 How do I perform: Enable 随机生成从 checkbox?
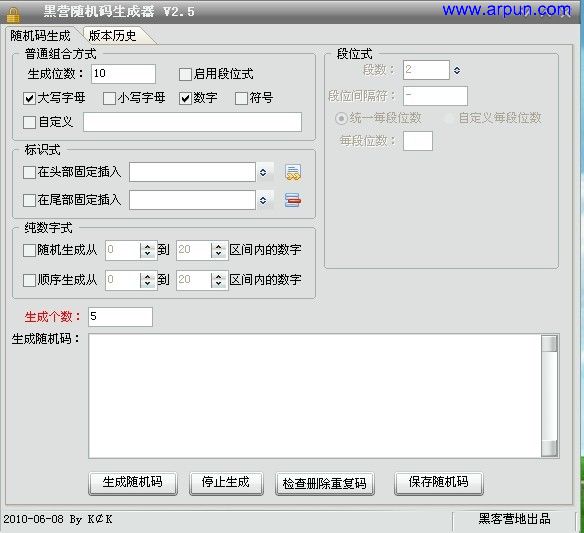point(29,250)
